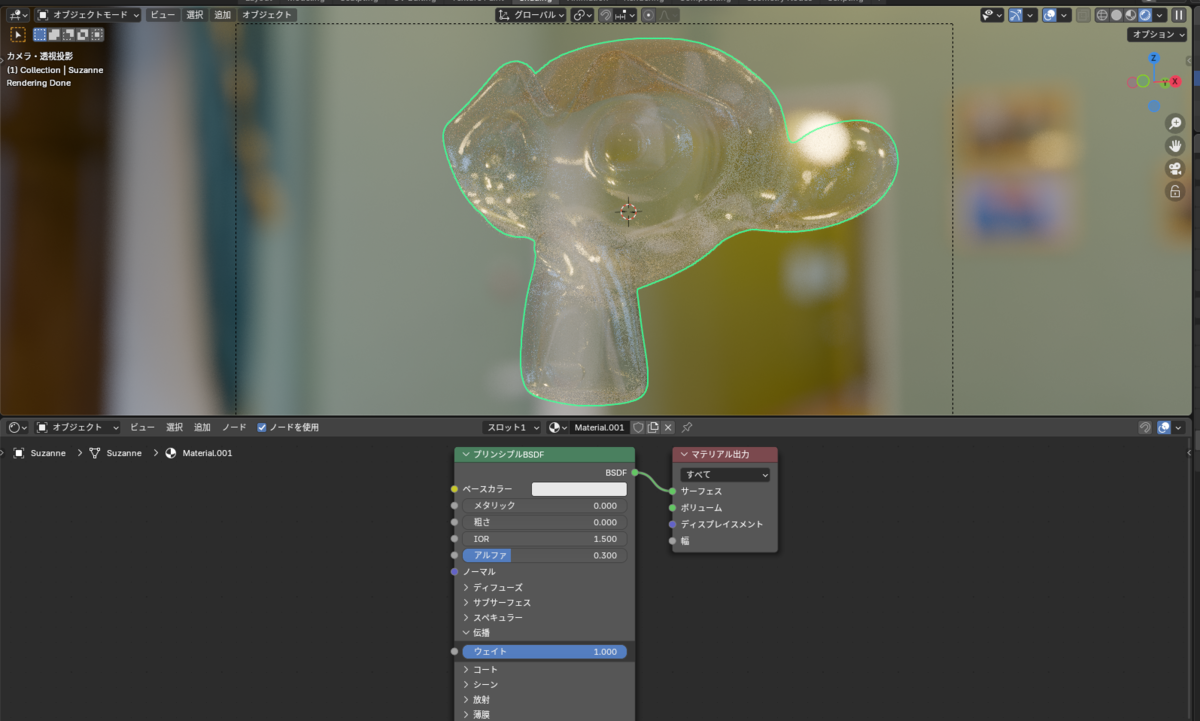Screen dimensions: 1200x721
Task: Pause the viewport render preview
Action: tap(1178, 15)
